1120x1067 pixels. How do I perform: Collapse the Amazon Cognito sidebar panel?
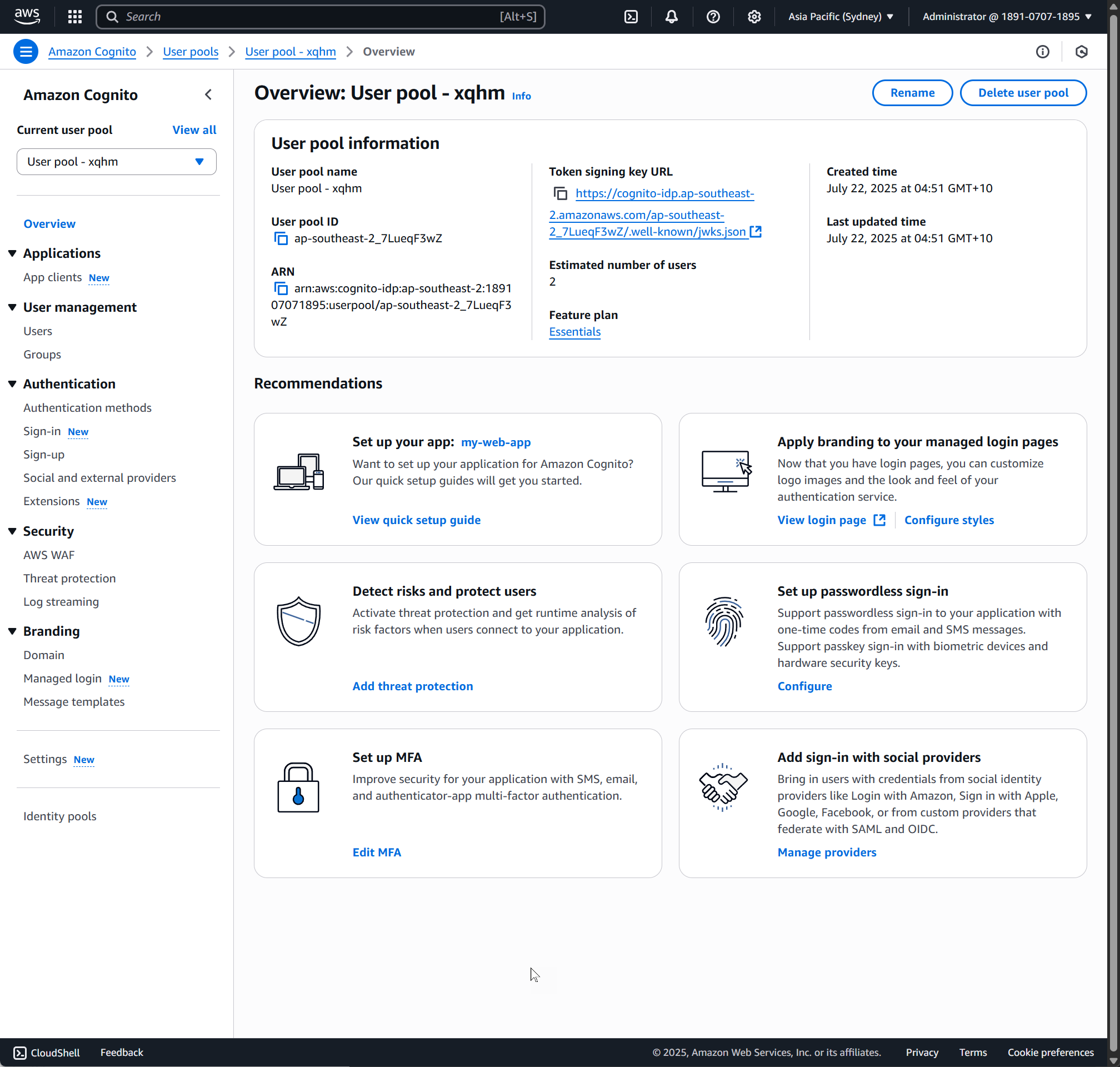[208, 94]
